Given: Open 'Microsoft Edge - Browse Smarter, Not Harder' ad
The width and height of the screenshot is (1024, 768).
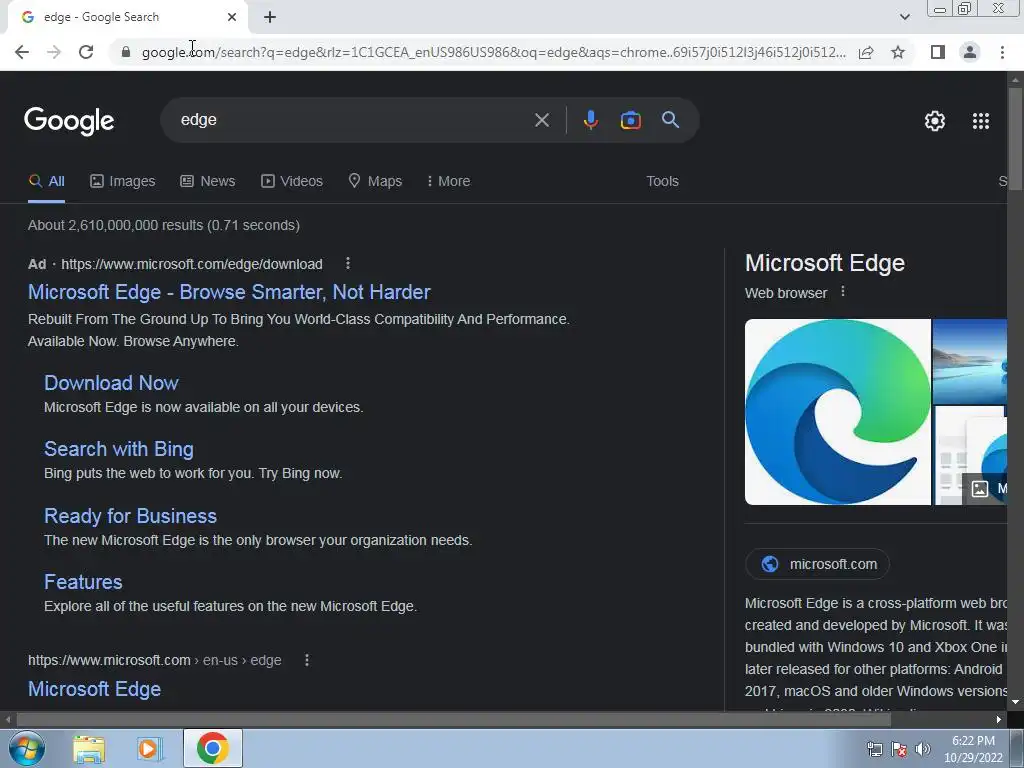Looking at the screenshot, I should click(x=229, y=292).
